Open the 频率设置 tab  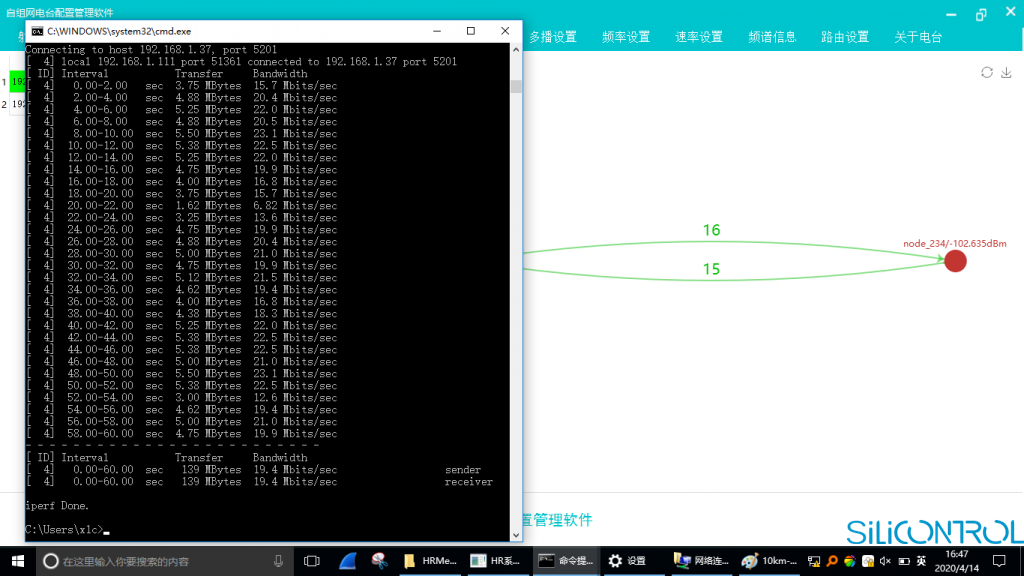(626, 37)
